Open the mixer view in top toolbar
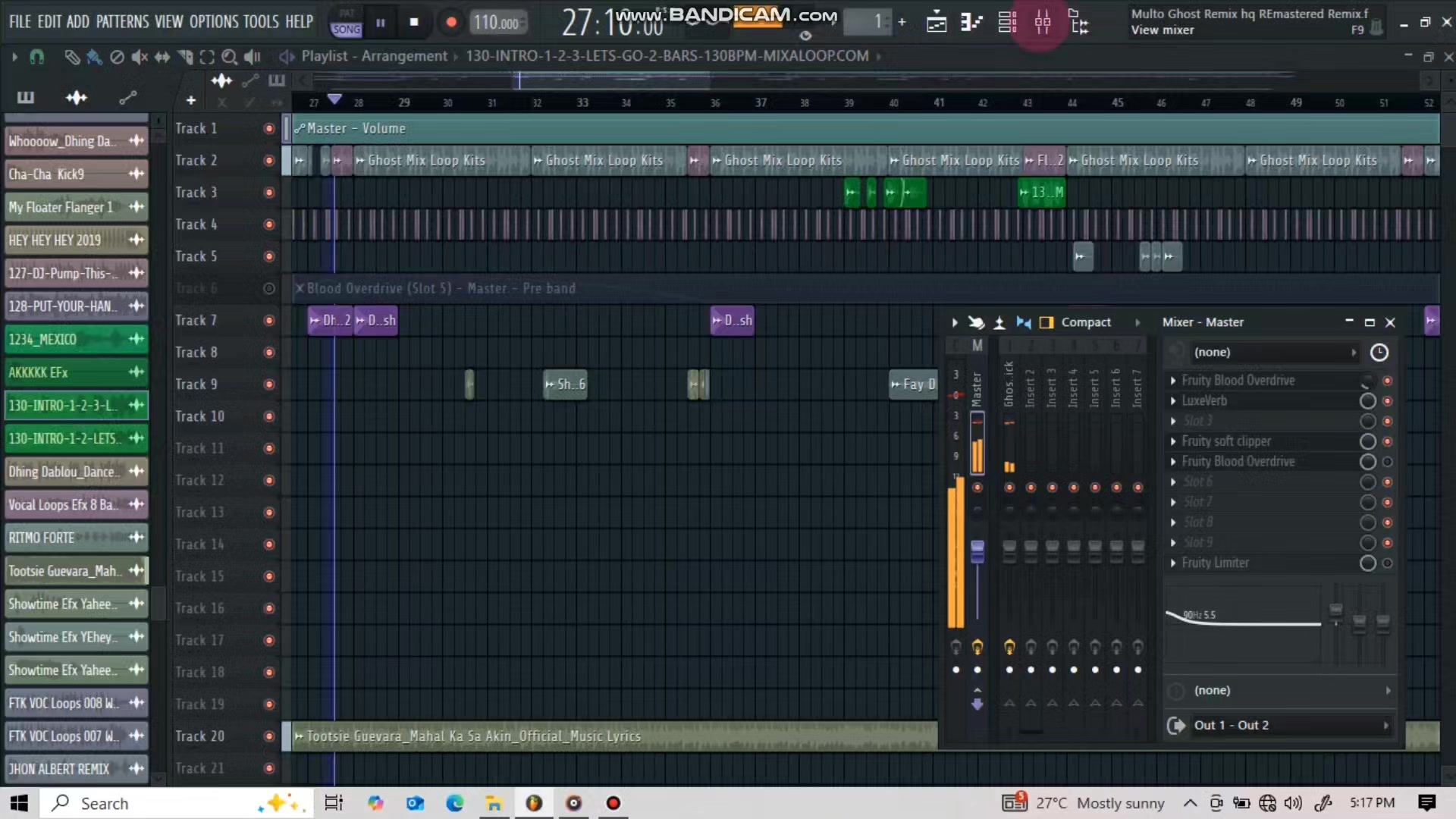Screen dimensions: 1456x819 coord(1043,23)
